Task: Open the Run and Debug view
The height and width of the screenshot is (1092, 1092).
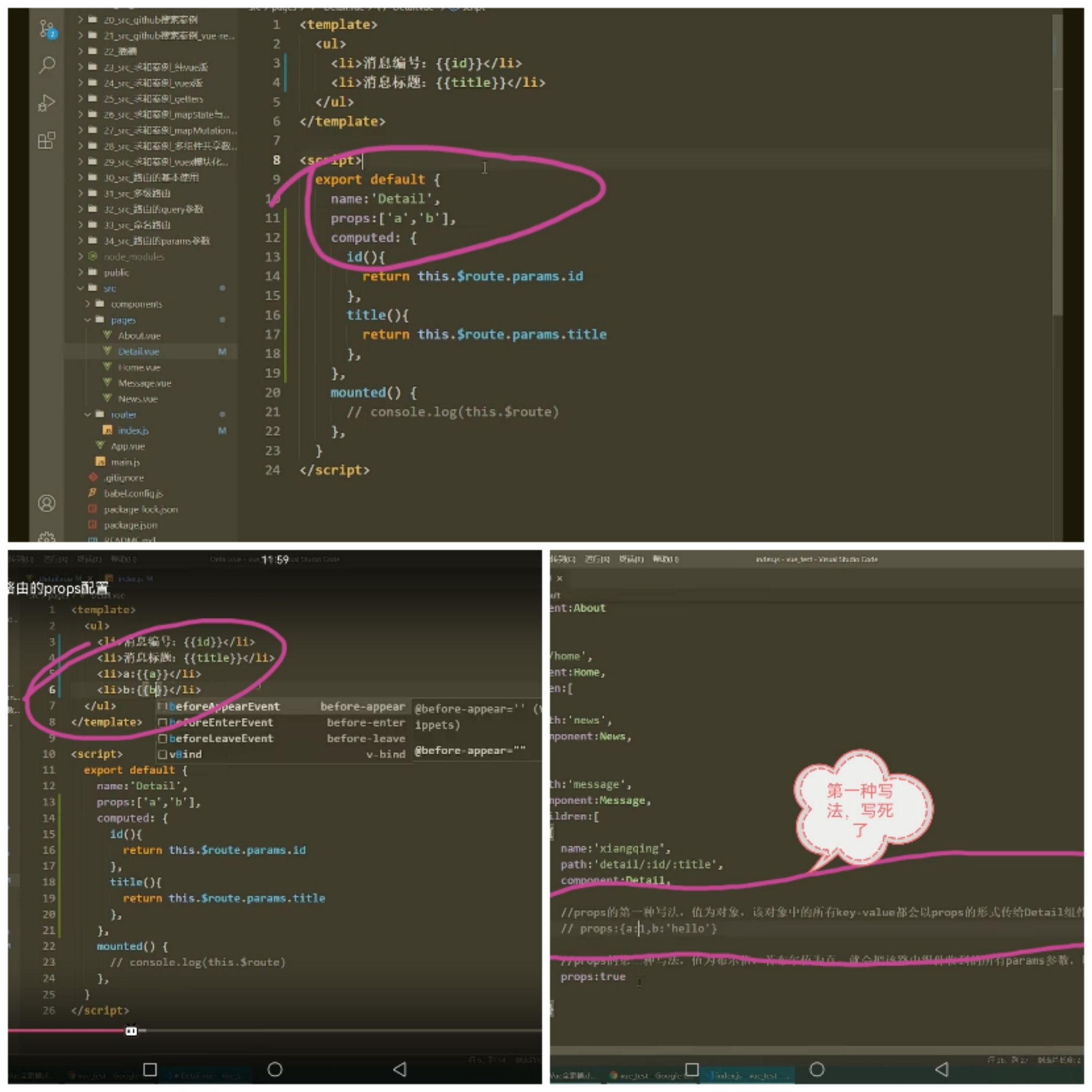Action: coord(47,103)
